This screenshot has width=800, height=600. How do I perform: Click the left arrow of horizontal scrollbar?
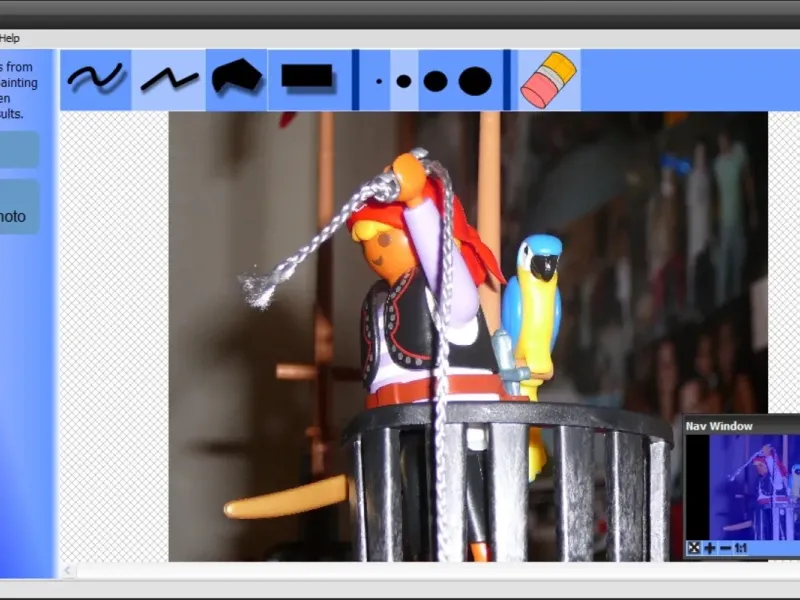pyautogui.click(x=68, y=571)
